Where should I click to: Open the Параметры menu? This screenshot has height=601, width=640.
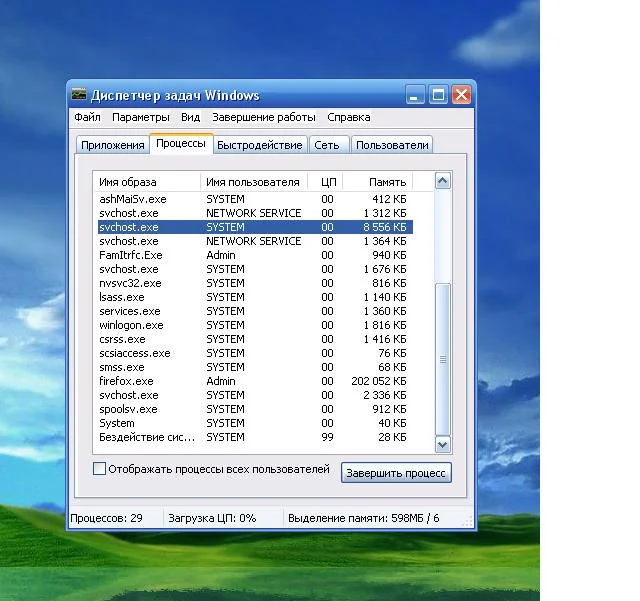click(x=140, y=117)
